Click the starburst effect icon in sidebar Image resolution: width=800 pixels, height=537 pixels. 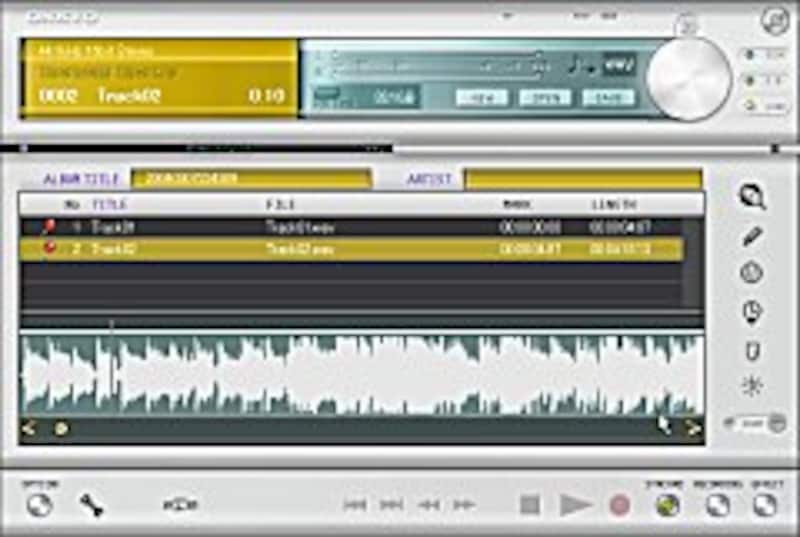pyautogui.click(x=752, y=386)
